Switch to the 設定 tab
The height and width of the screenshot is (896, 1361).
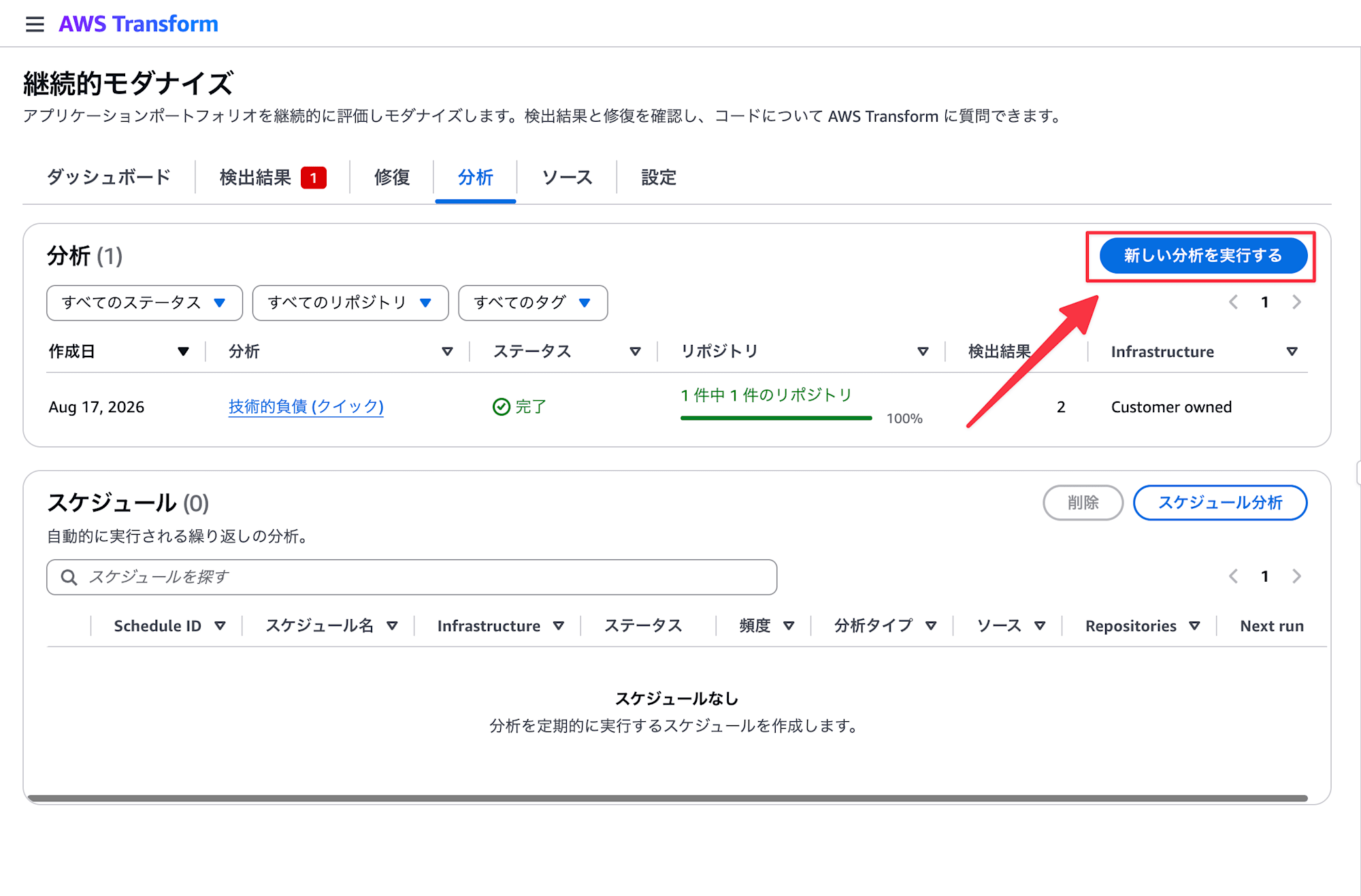(x=659, y=178)
